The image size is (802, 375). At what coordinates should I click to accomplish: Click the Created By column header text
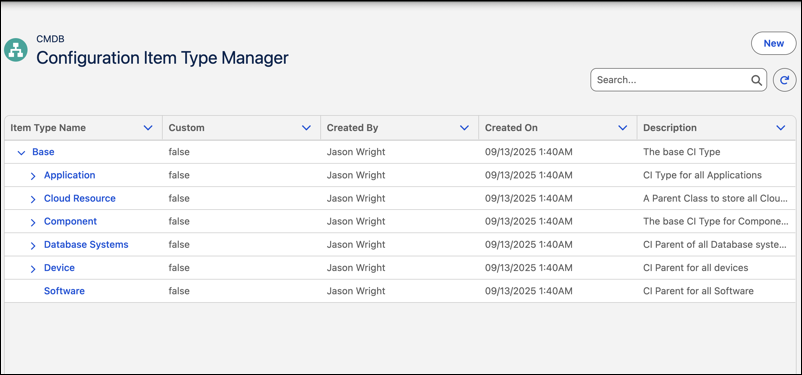click(352, 128)
